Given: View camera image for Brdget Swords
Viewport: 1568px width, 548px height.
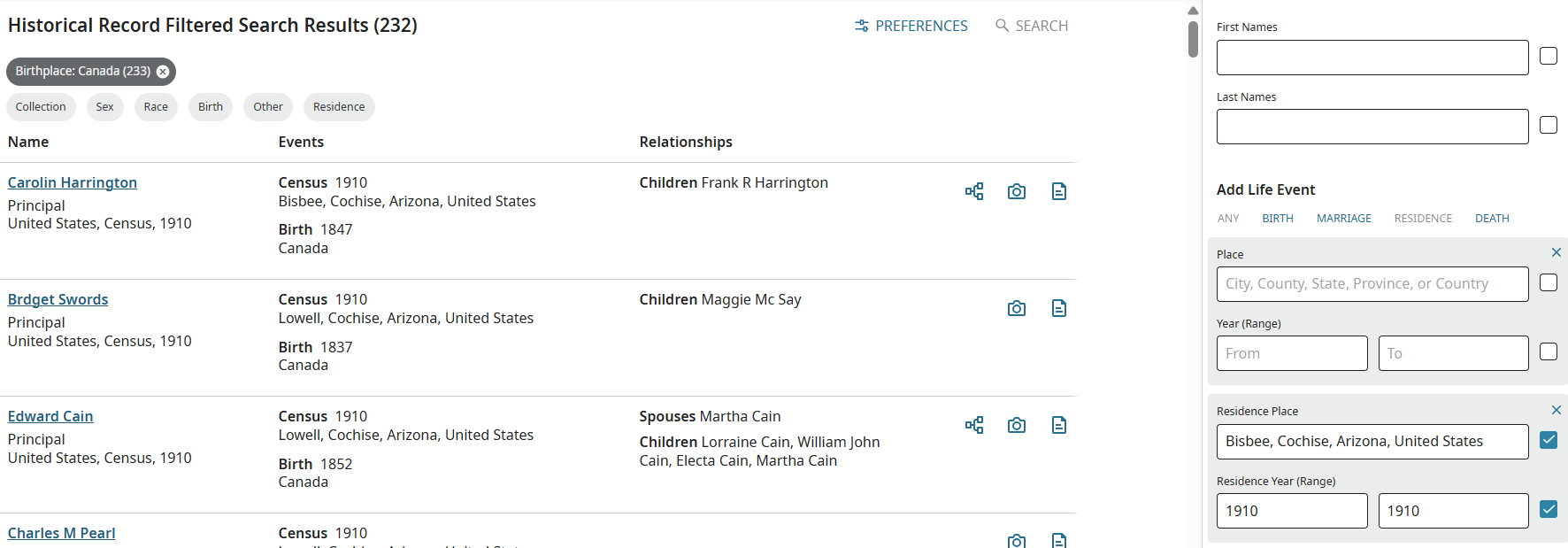Looking at the screenshot, I should point(1017,308).
